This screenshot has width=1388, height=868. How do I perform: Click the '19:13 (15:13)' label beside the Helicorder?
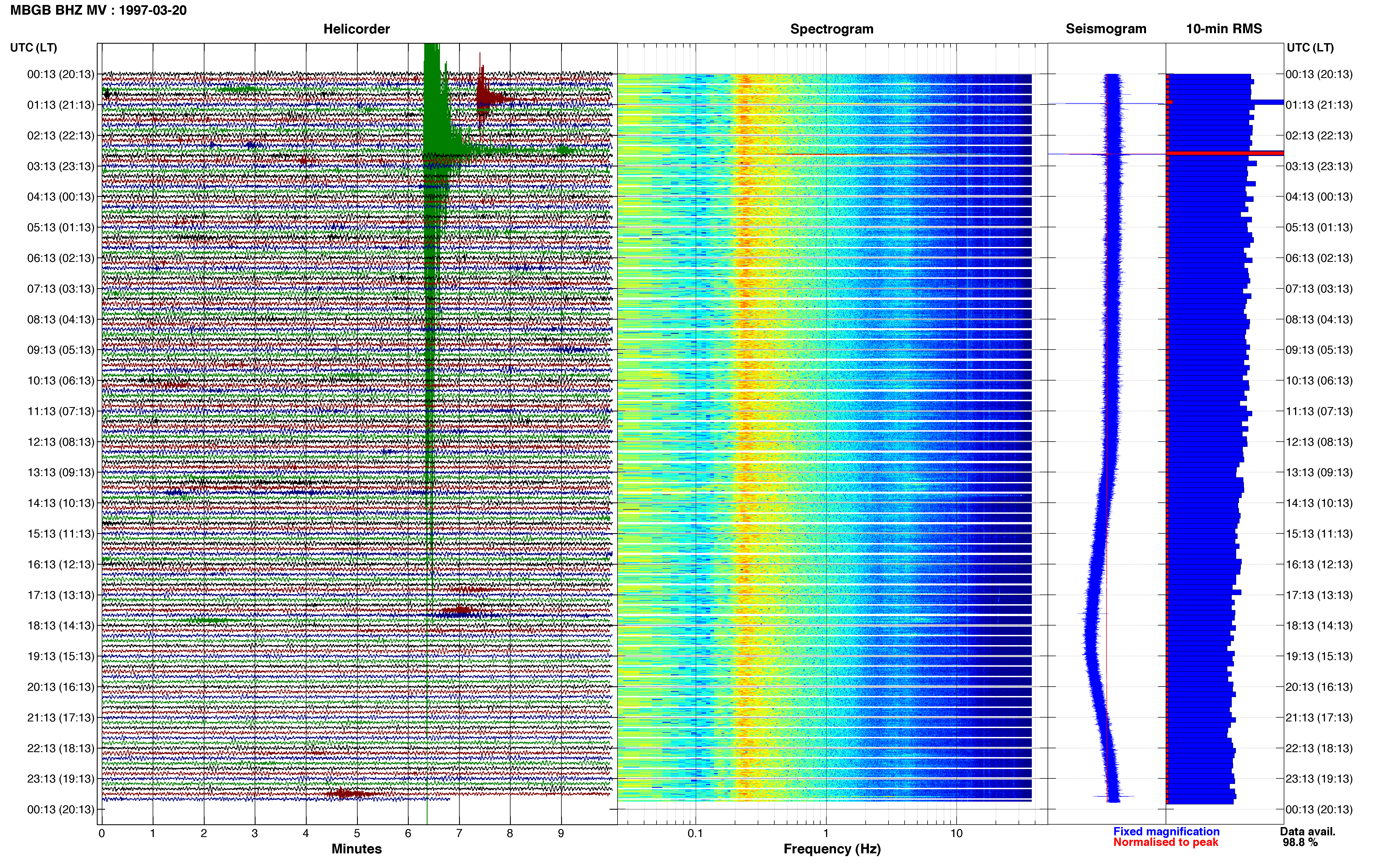click(61, 656)
